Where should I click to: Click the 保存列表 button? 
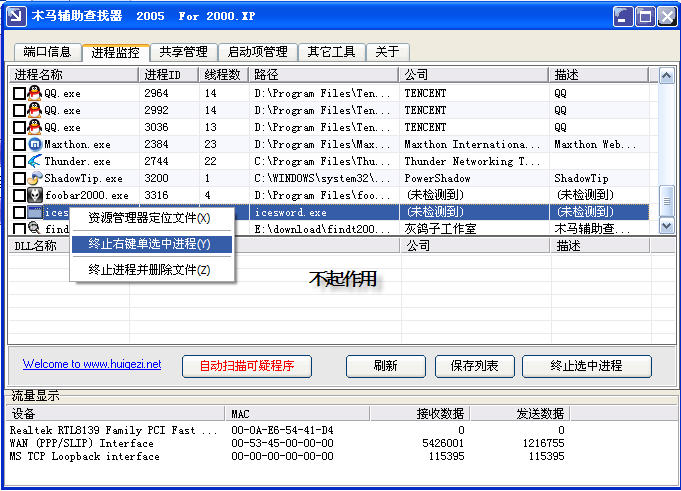[474, 366]
